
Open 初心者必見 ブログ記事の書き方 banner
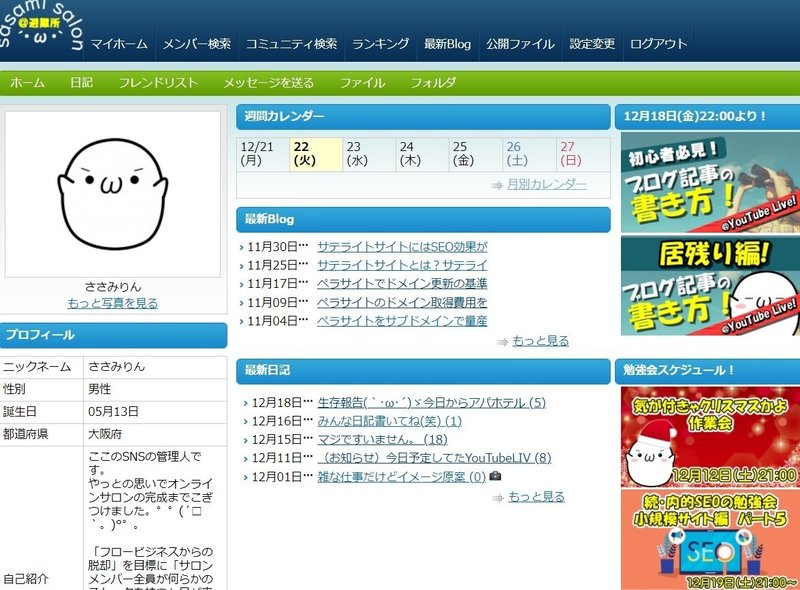click(710, 183)
